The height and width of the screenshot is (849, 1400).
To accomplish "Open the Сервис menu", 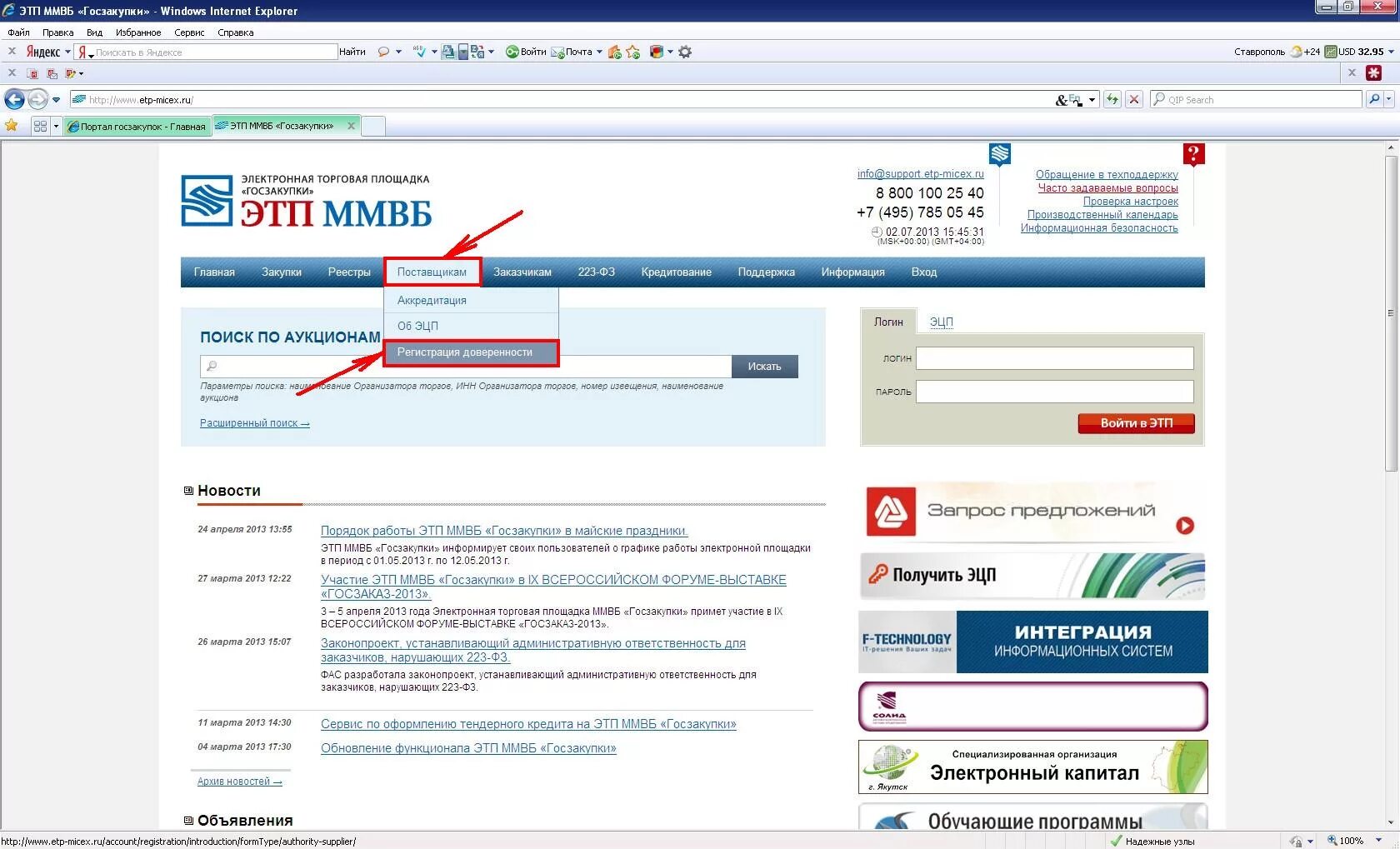I will pyautogui.click(x=189, y=32).
